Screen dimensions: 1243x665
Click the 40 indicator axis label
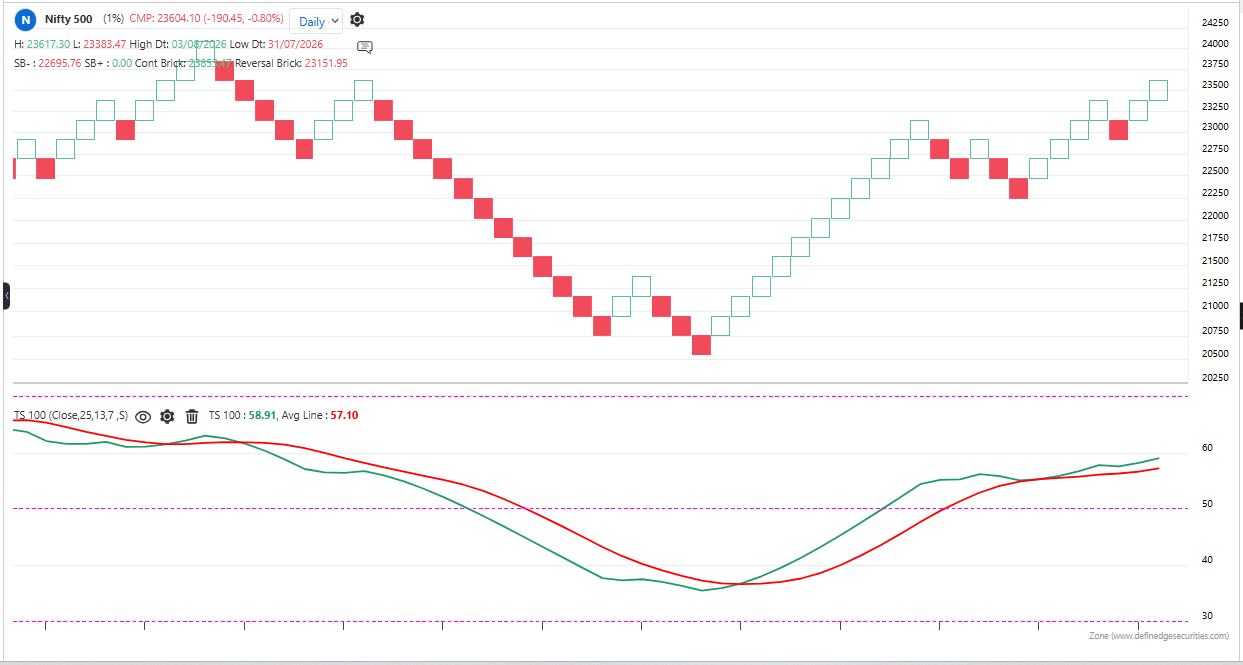point(1207,559)
